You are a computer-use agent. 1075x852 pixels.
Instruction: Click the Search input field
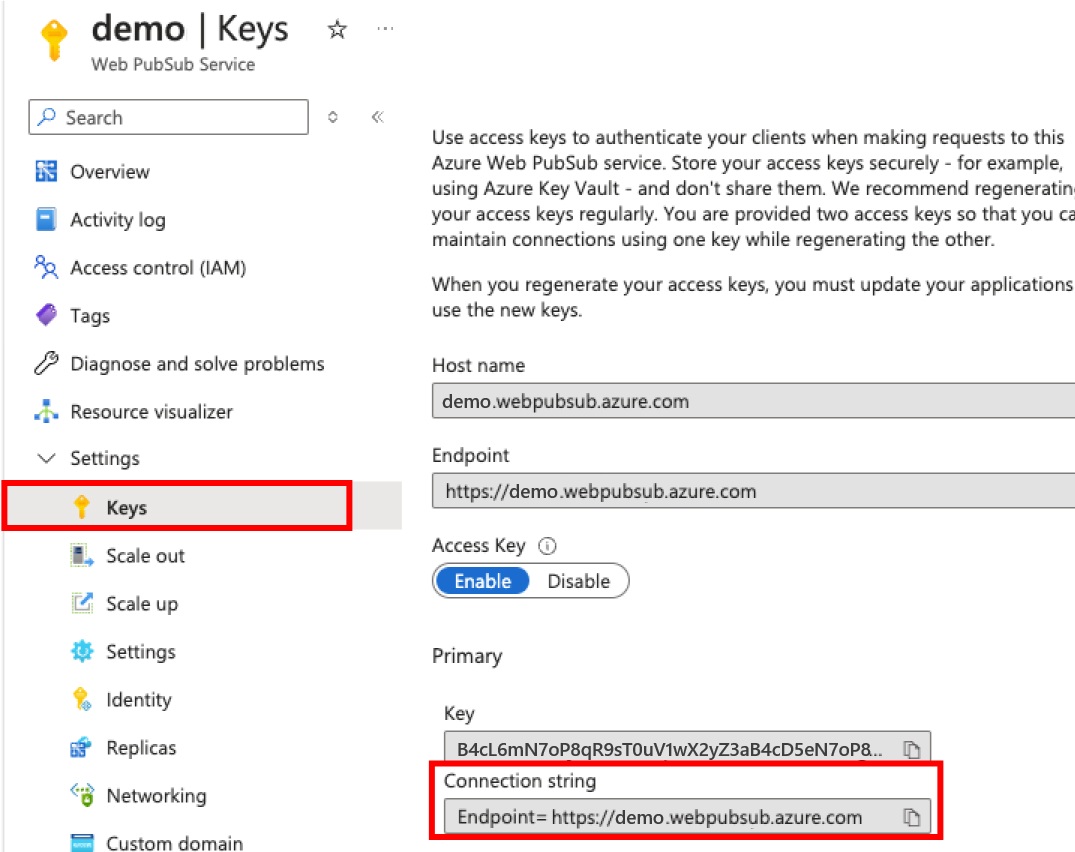pyautogui.click(x=167, y=117)
